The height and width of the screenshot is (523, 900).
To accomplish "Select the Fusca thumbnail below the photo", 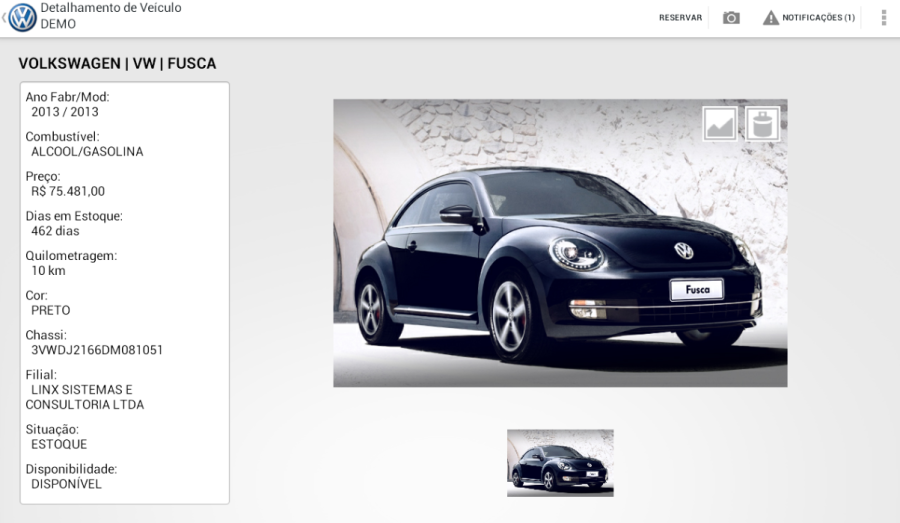I will (x=560, y=463).
